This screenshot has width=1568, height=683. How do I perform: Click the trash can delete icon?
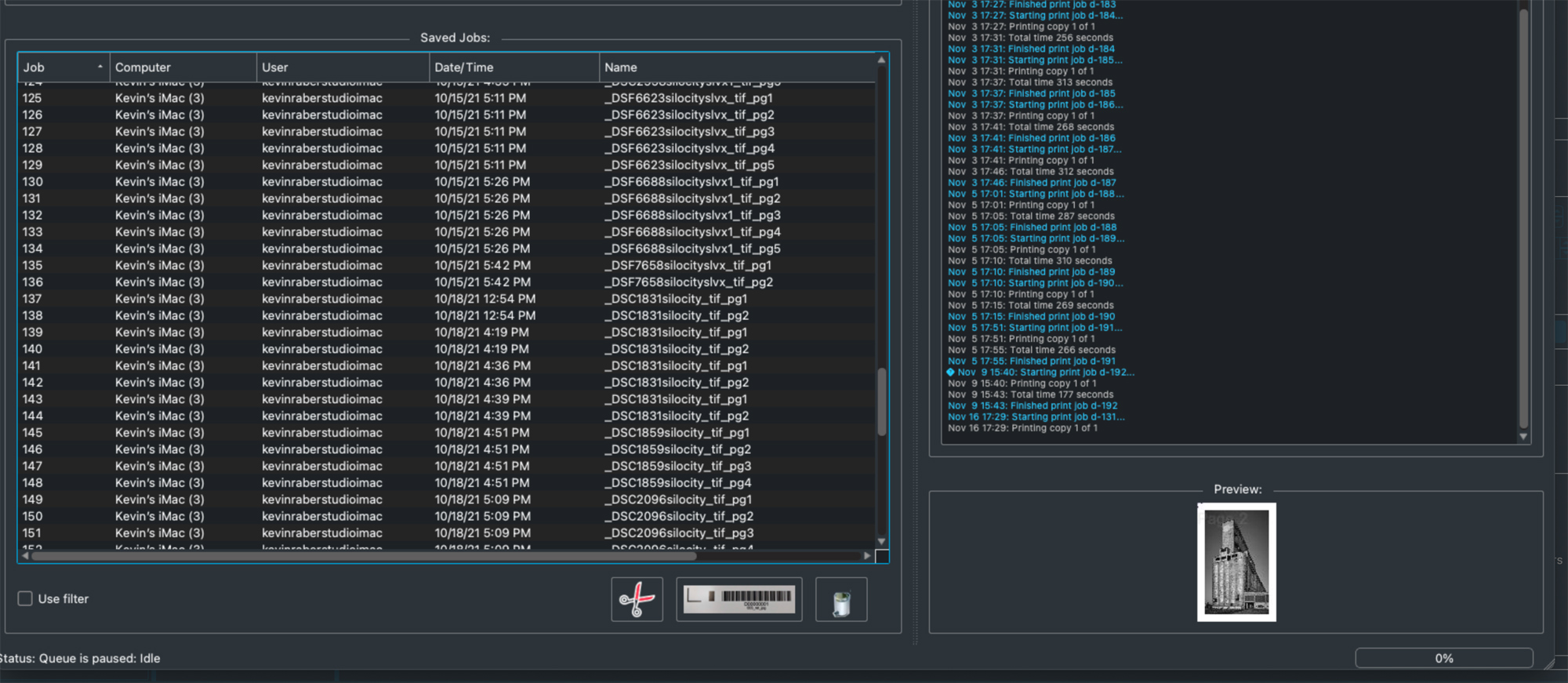click(x=841, y=601)
